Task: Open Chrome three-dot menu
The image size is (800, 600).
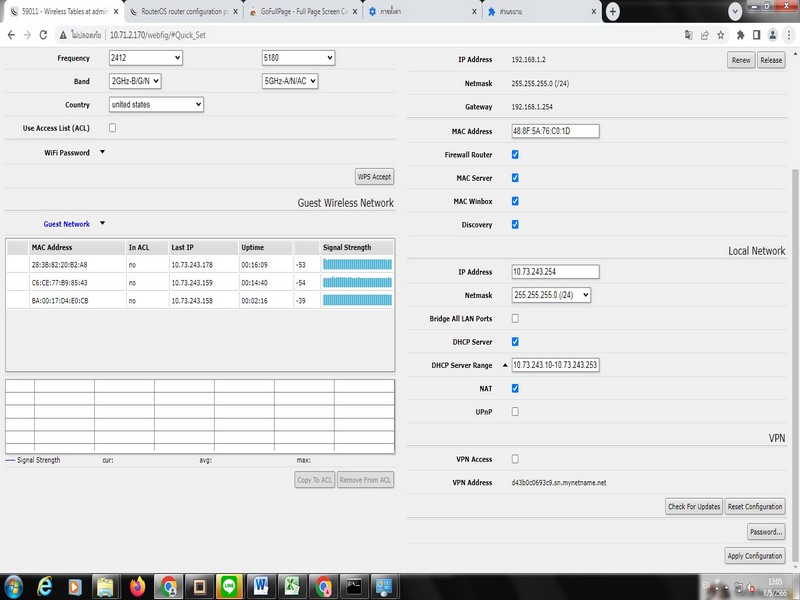Action: tap(789, 35)
